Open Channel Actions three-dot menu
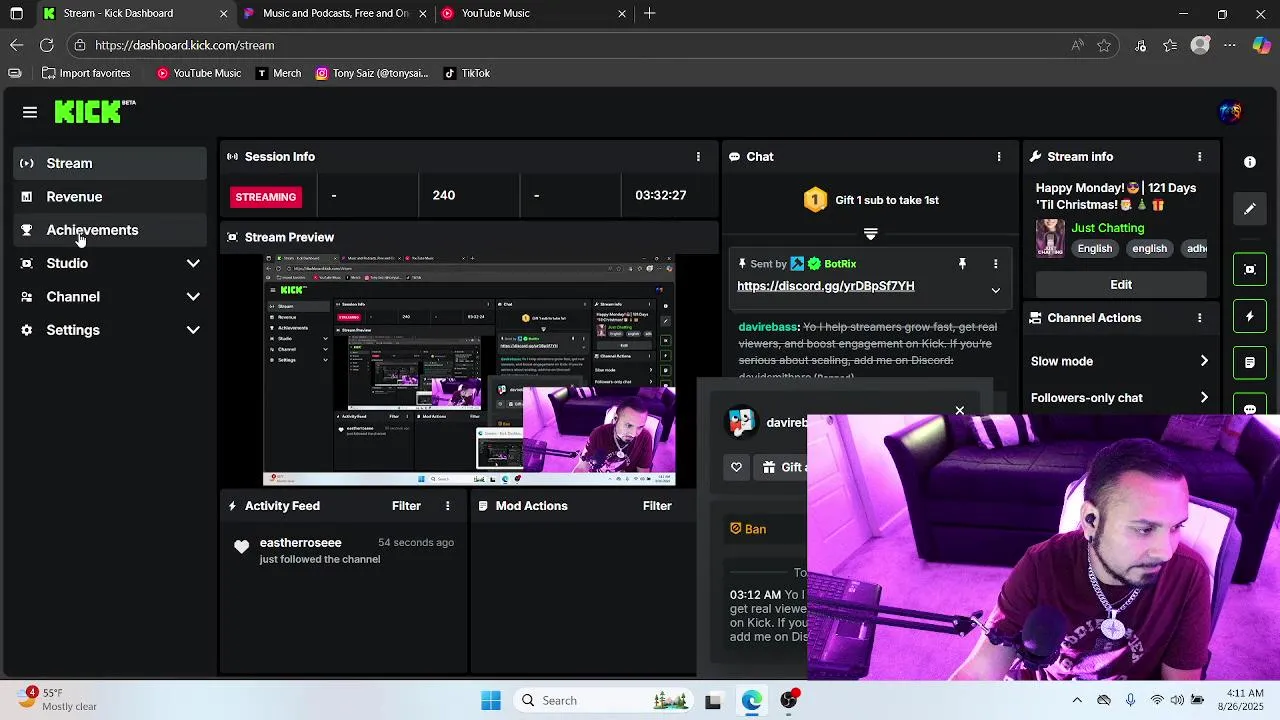The height and width of the screenshot is (720, 1280). click(x=1199, y=318)
